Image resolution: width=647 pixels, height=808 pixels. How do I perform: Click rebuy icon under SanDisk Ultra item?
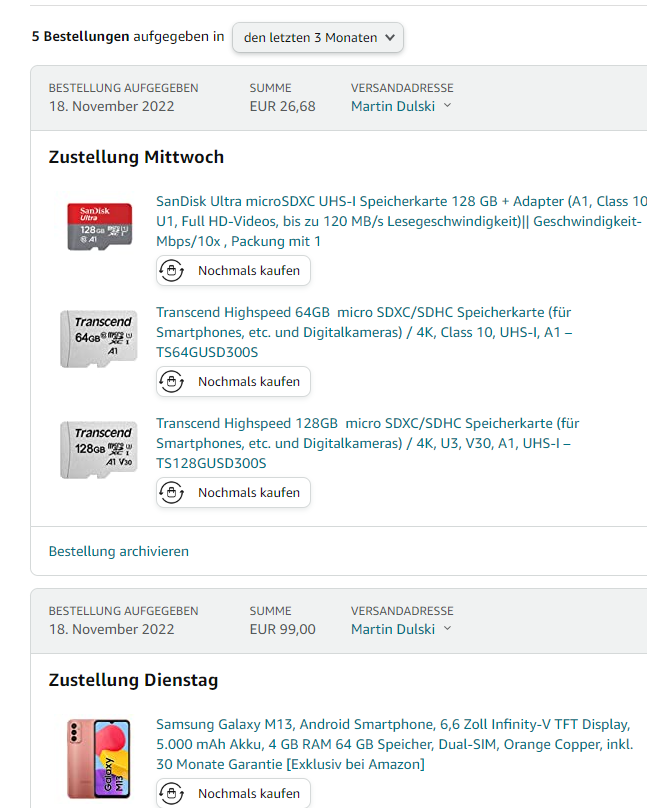pyautogui.click(x=172, y=271)
